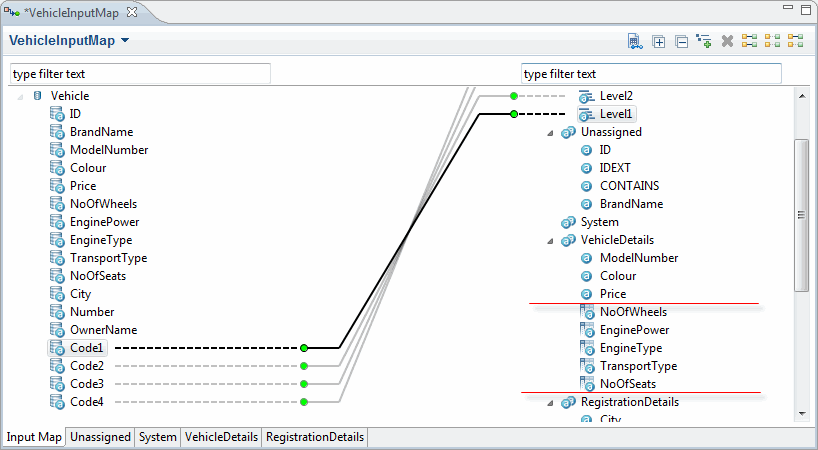Open the VehicleDetails bottom tab
The height and width of the screenshot is (450, 818).
pyautogui.click(x=221, y=437)
